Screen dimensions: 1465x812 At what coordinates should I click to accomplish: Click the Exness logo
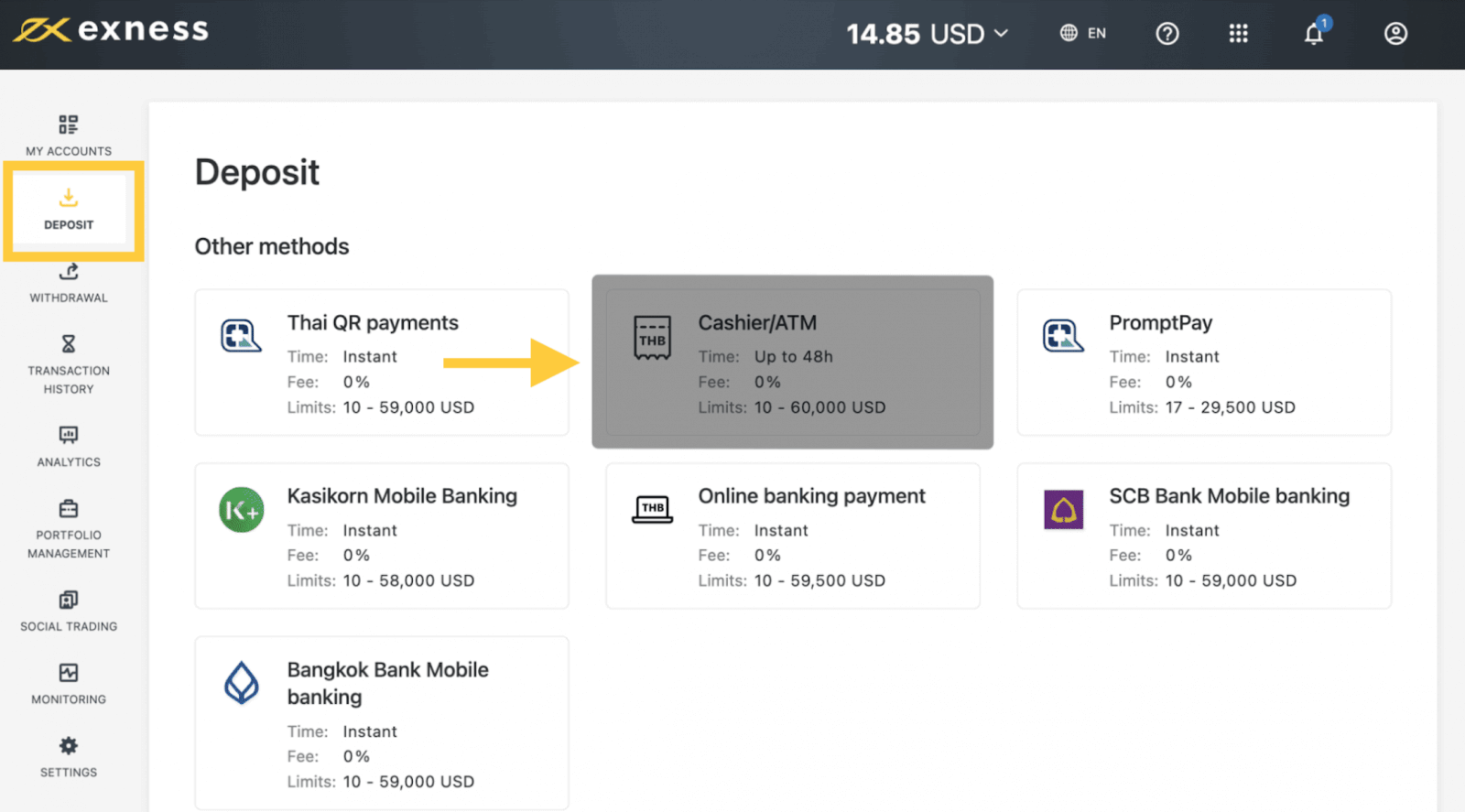[111, 30]
